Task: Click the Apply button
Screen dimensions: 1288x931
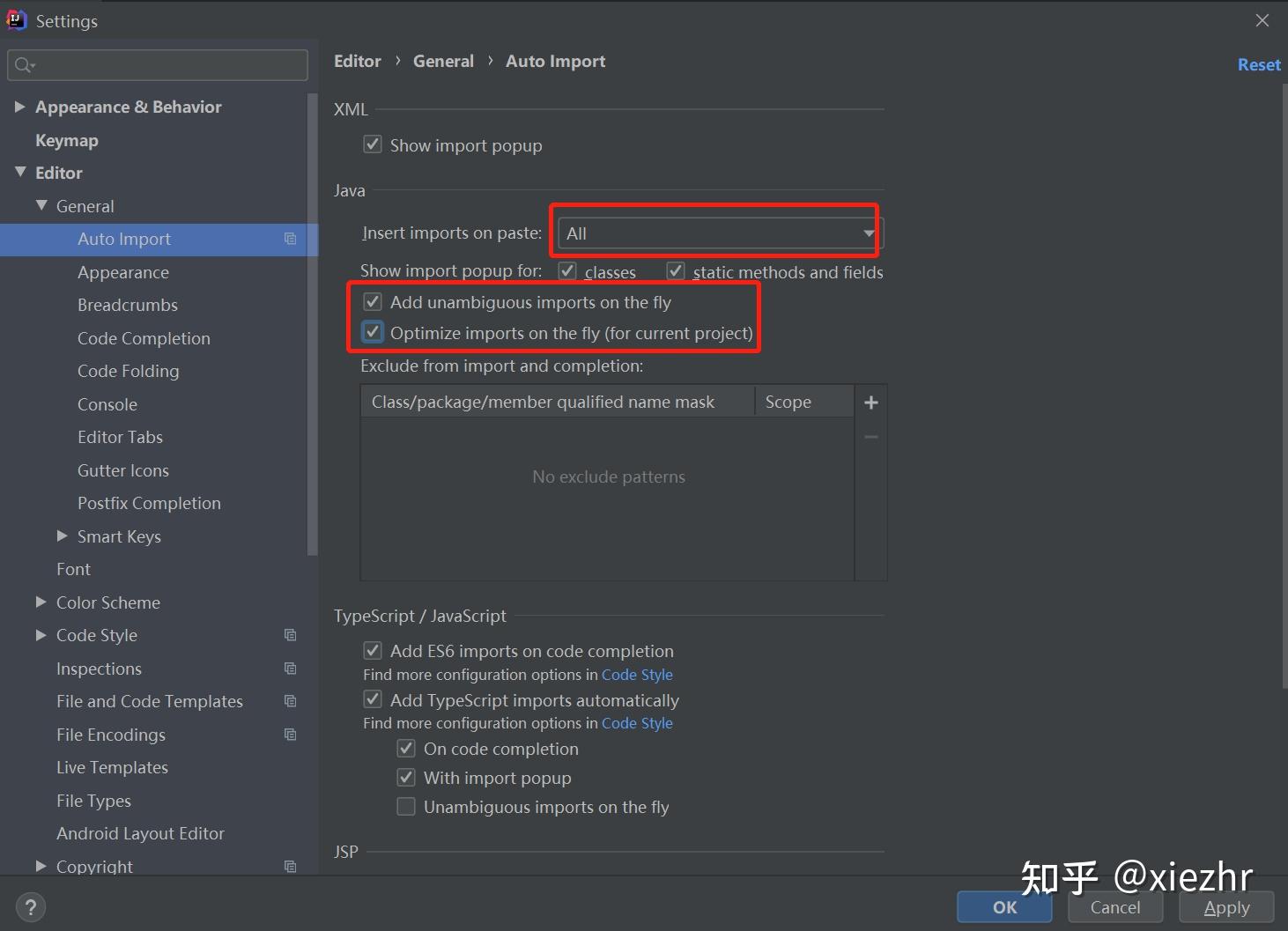Action: pos(1226,907)
